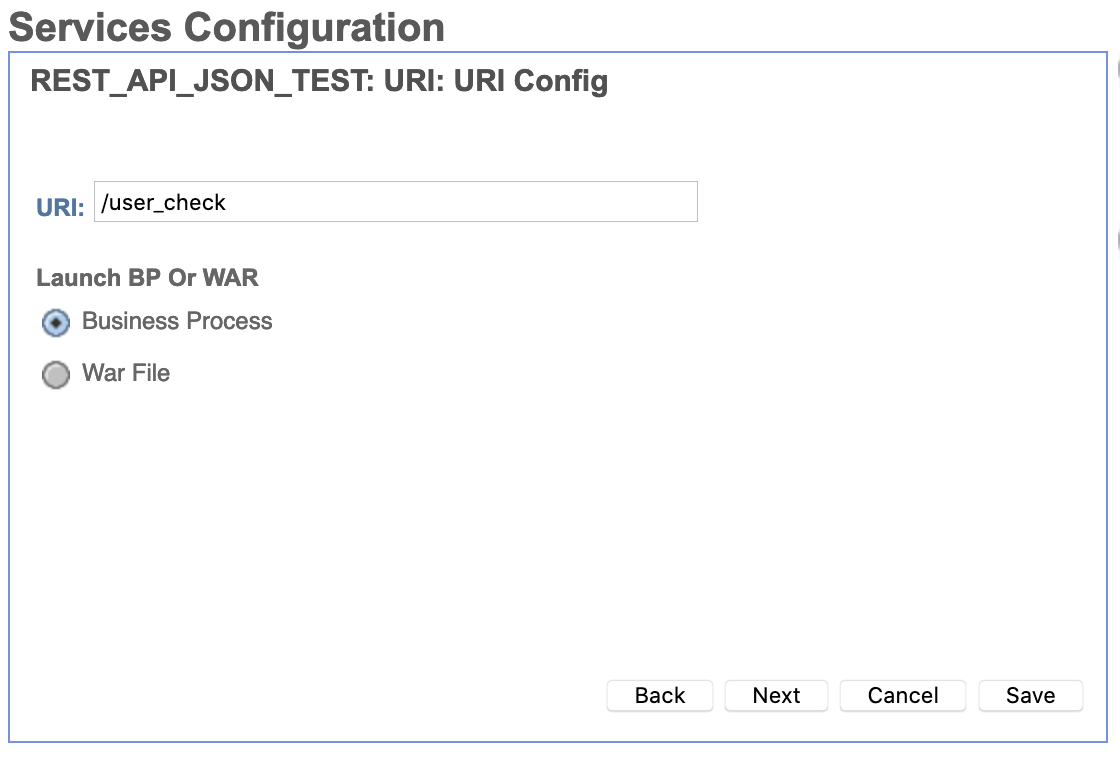The height and width of the screenshot is (760, 1120).
Task: Place cursor in the /user_check input box
Action: (395, 201)
